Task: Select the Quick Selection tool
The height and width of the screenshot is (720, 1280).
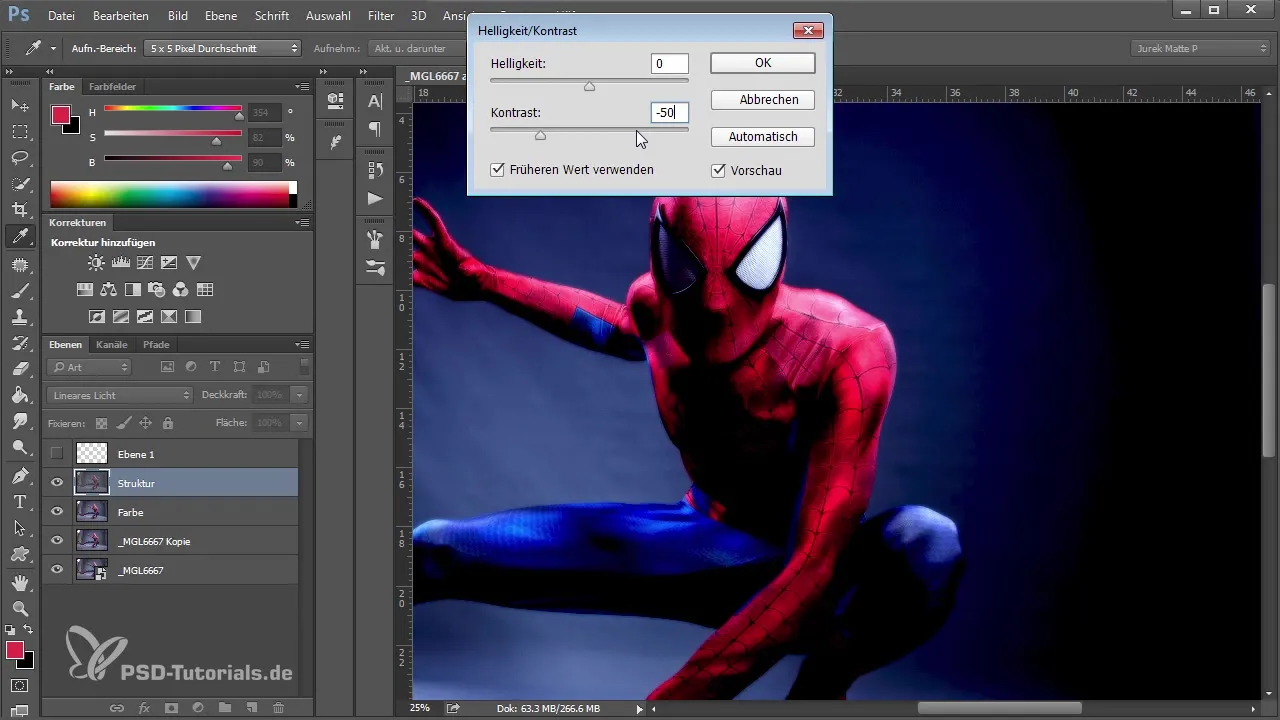Action: 20,184
